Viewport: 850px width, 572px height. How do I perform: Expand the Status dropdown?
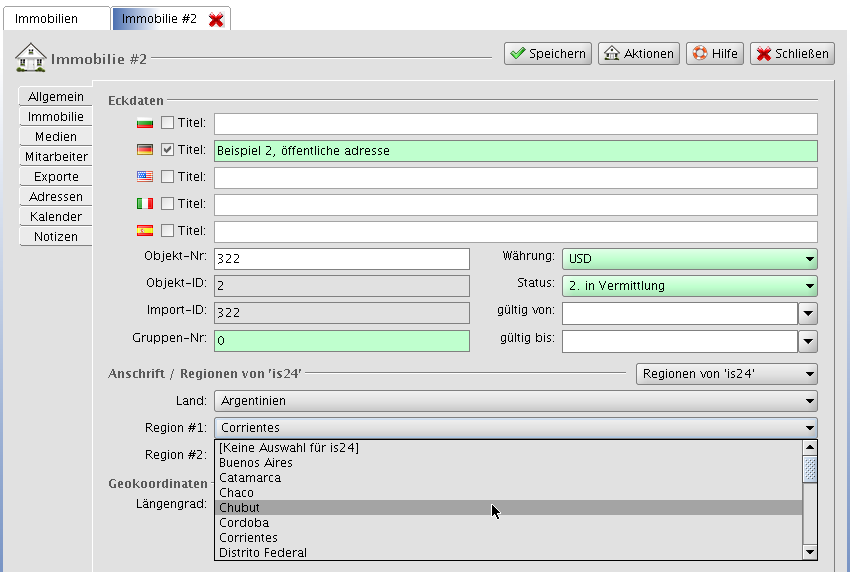(x=689, y=286)
